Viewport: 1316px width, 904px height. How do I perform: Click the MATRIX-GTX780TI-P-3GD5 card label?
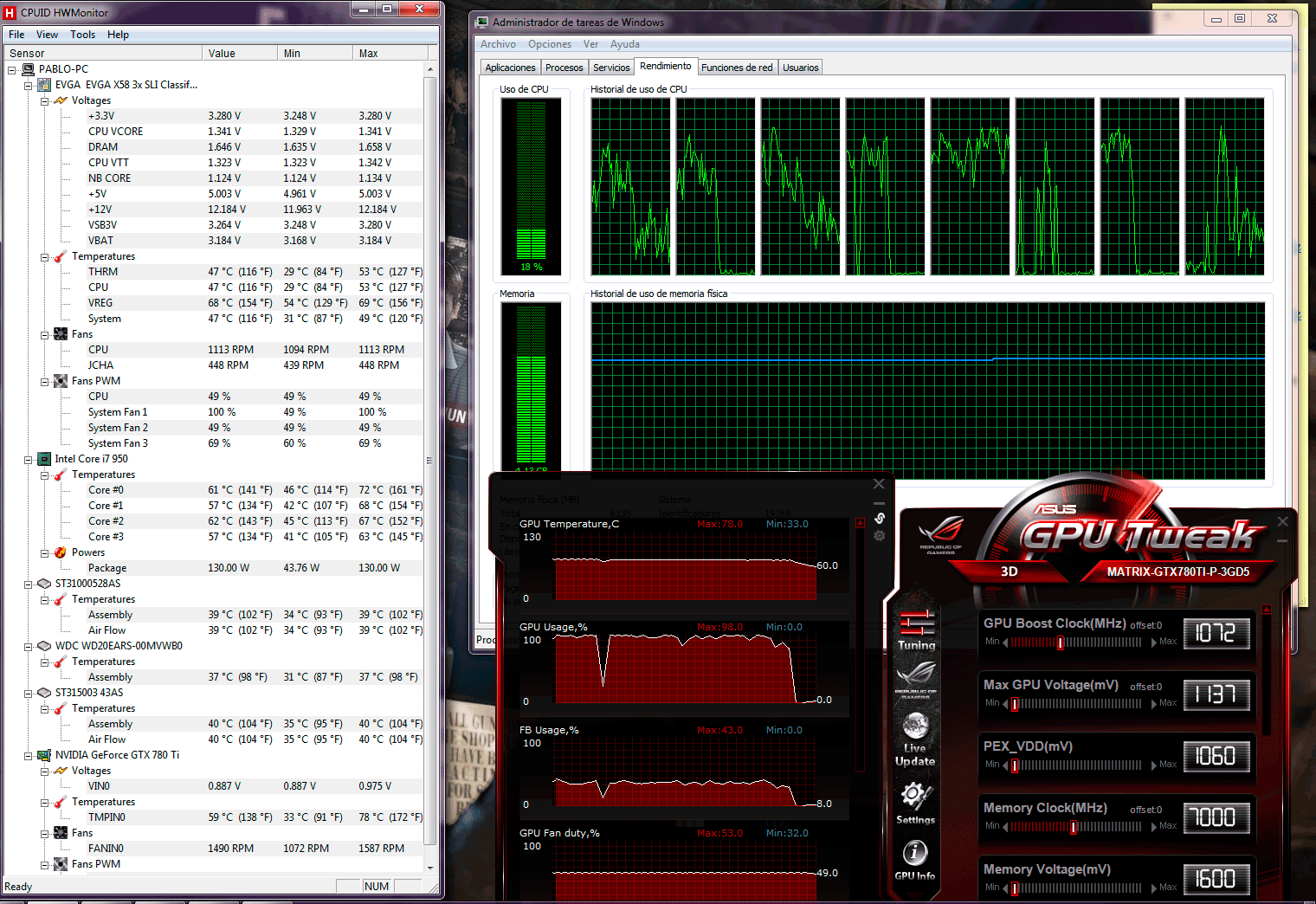point(1177,571)
